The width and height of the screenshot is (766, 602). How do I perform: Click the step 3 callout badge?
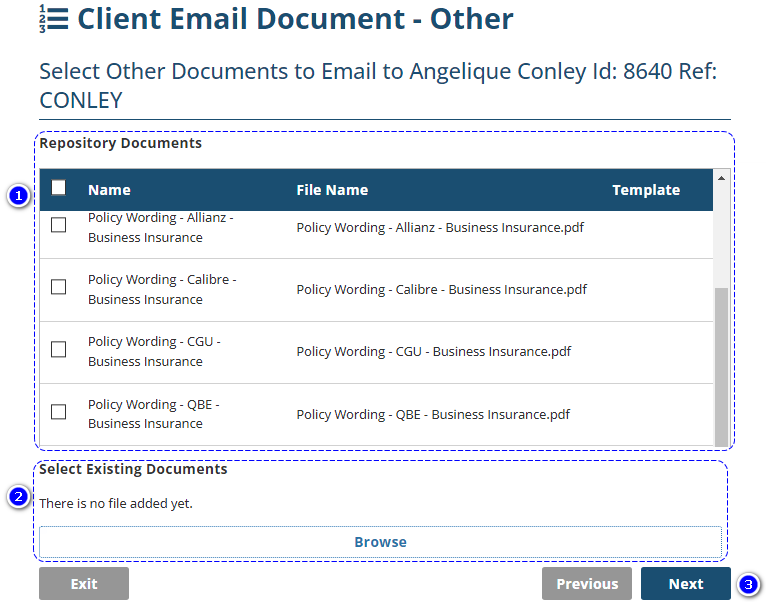pyautogui.click(x=748, y=584)
